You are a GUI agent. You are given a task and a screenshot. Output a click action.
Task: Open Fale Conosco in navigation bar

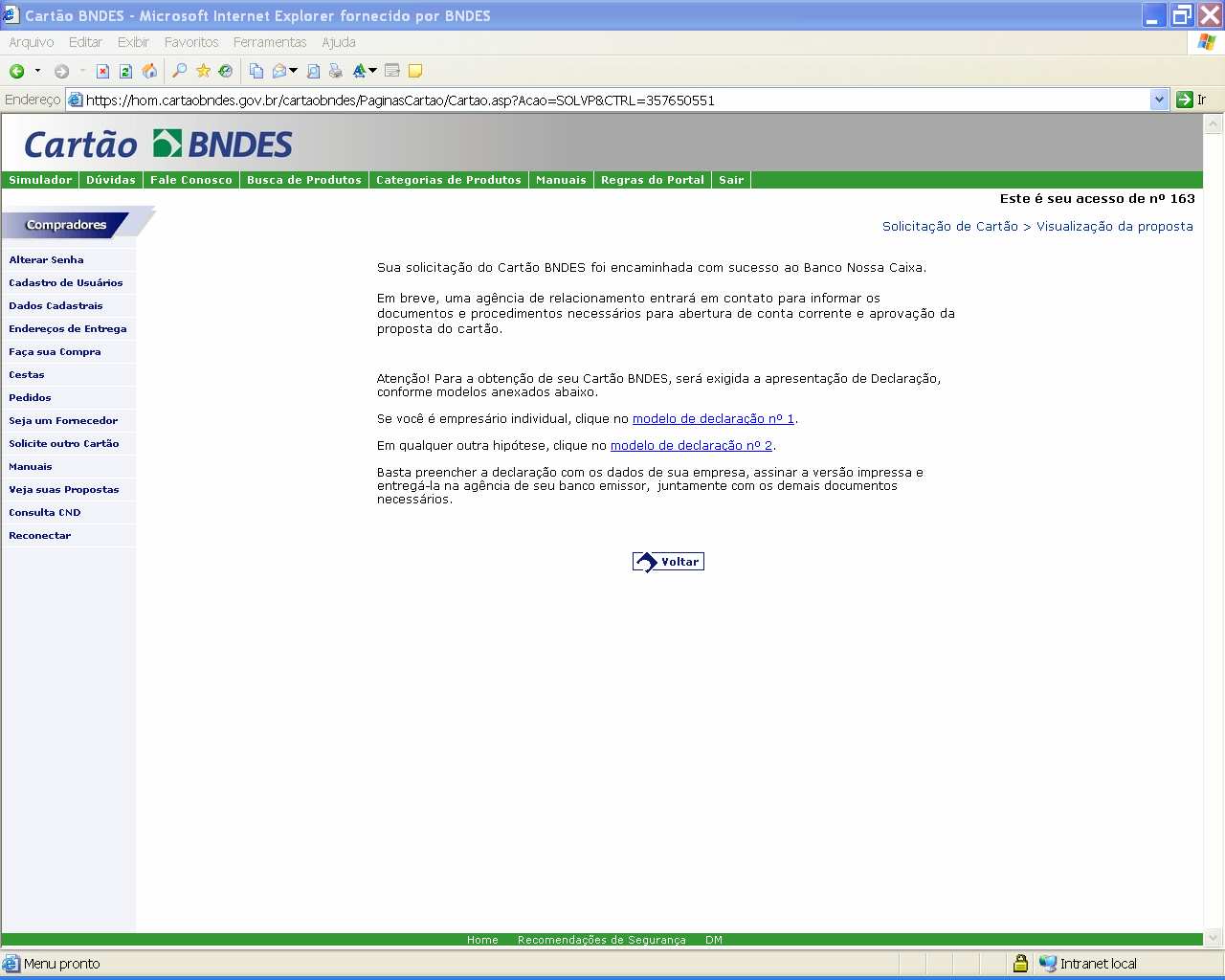tap(191, 180)
